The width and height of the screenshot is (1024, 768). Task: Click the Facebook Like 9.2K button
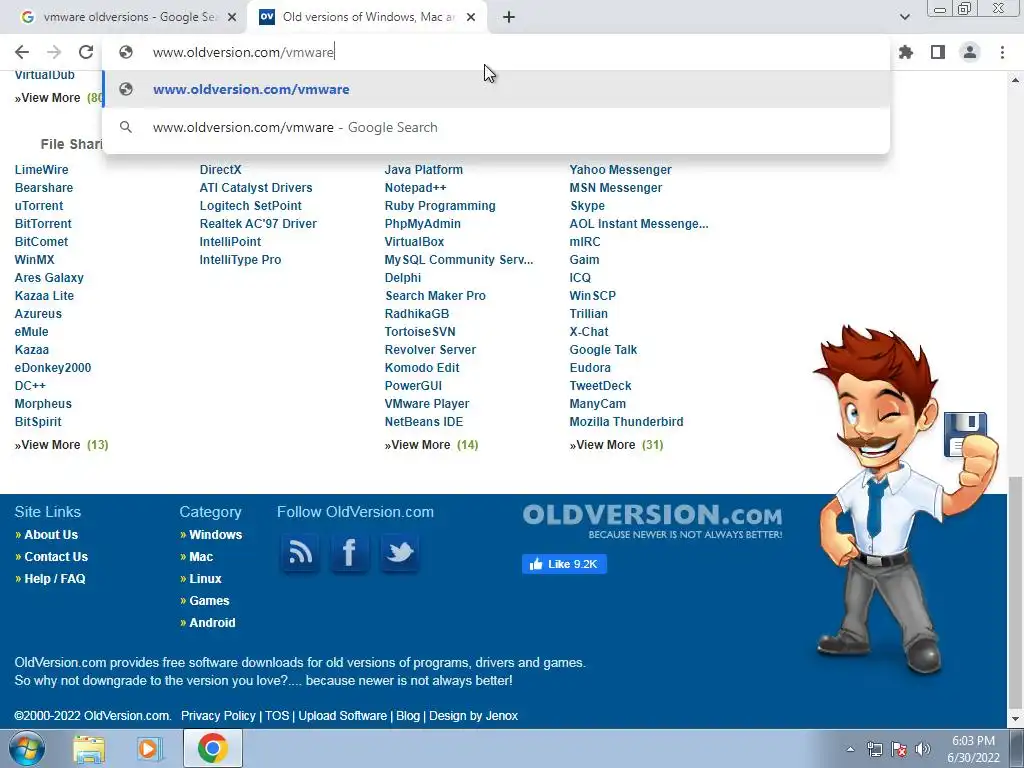(564, 564)
